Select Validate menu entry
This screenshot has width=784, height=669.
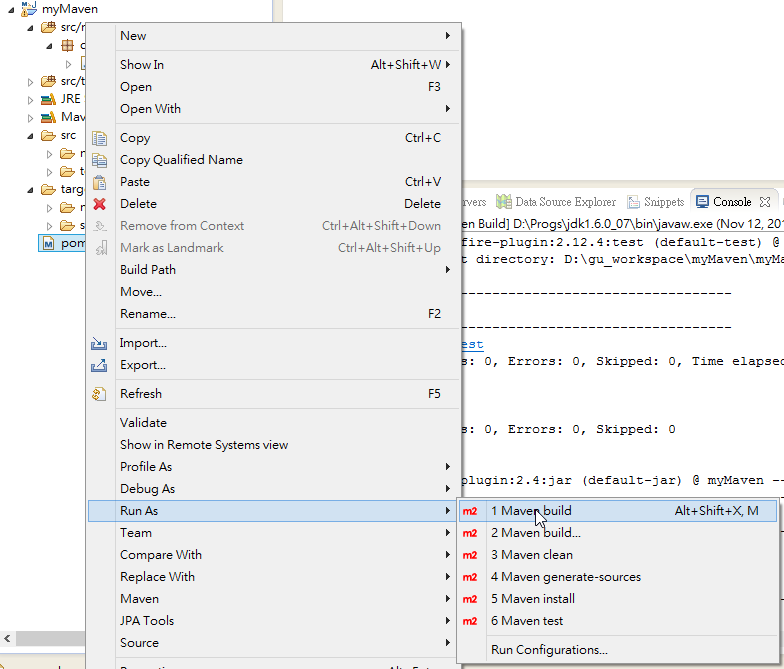pyautogui.click(x=274, y=423)
